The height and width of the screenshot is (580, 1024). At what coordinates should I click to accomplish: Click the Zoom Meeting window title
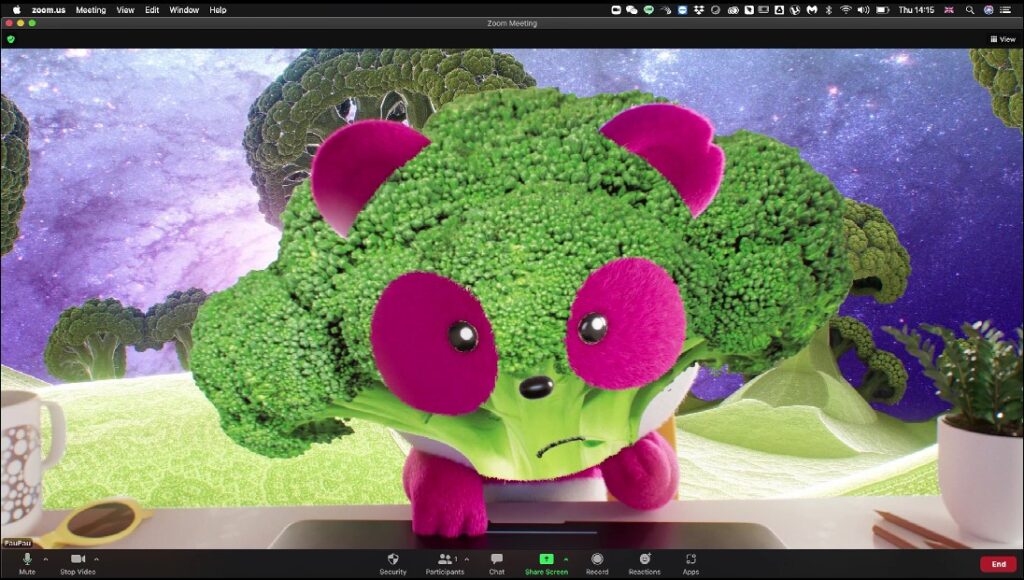512,24
